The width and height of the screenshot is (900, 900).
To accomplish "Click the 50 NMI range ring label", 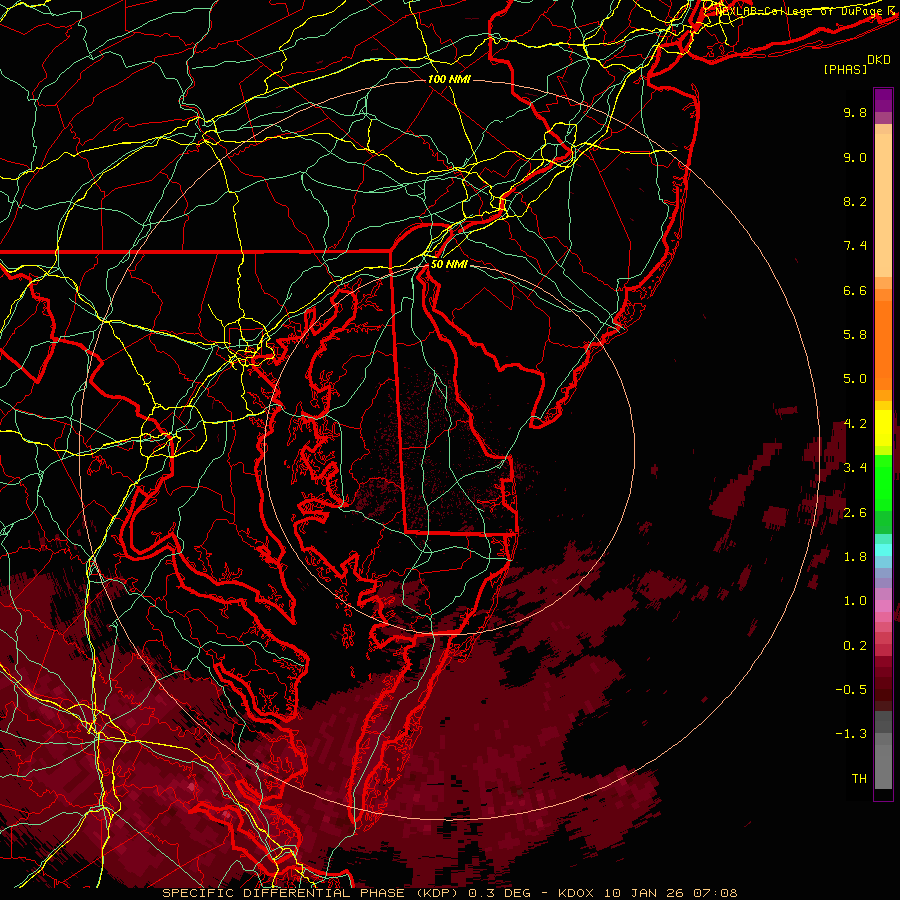I will point(449,264).
